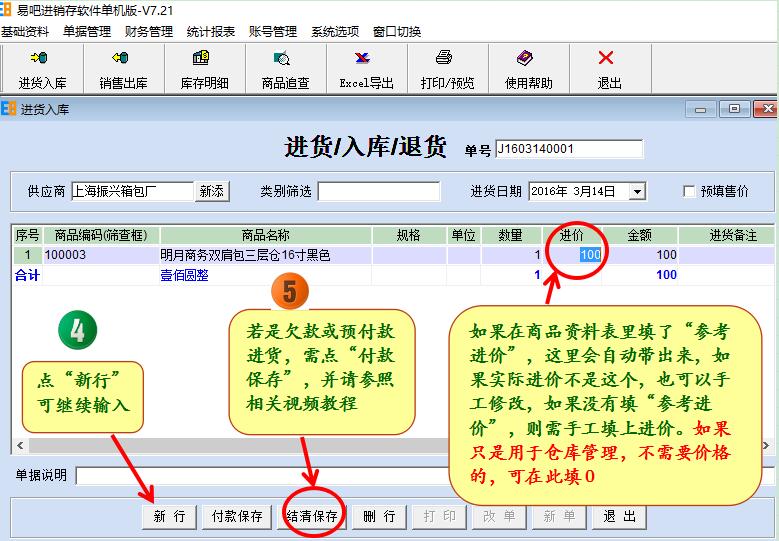Open the 库存明细 inventory details icon
Viewport: 779px width, 541px height.
pos(204,68)
